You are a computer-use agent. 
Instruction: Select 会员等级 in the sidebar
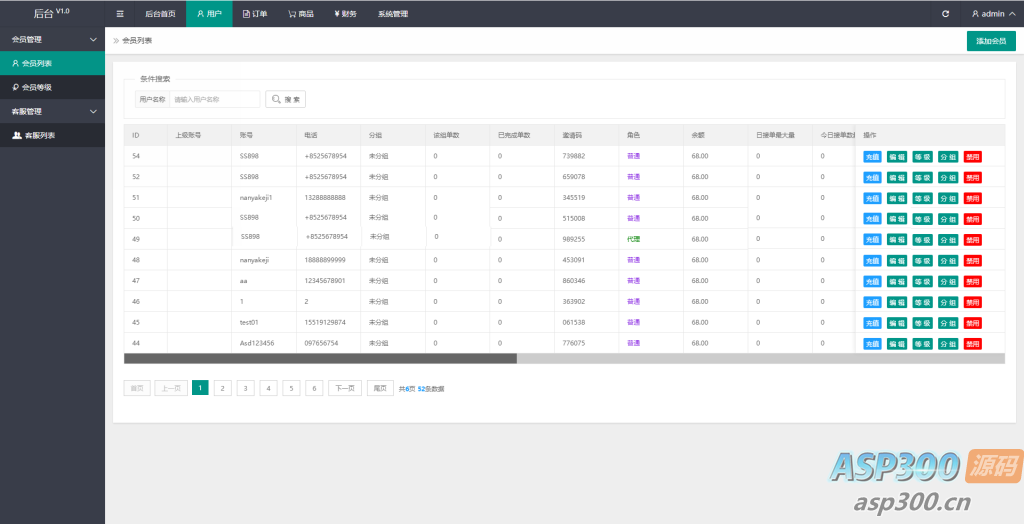(52, 87)
